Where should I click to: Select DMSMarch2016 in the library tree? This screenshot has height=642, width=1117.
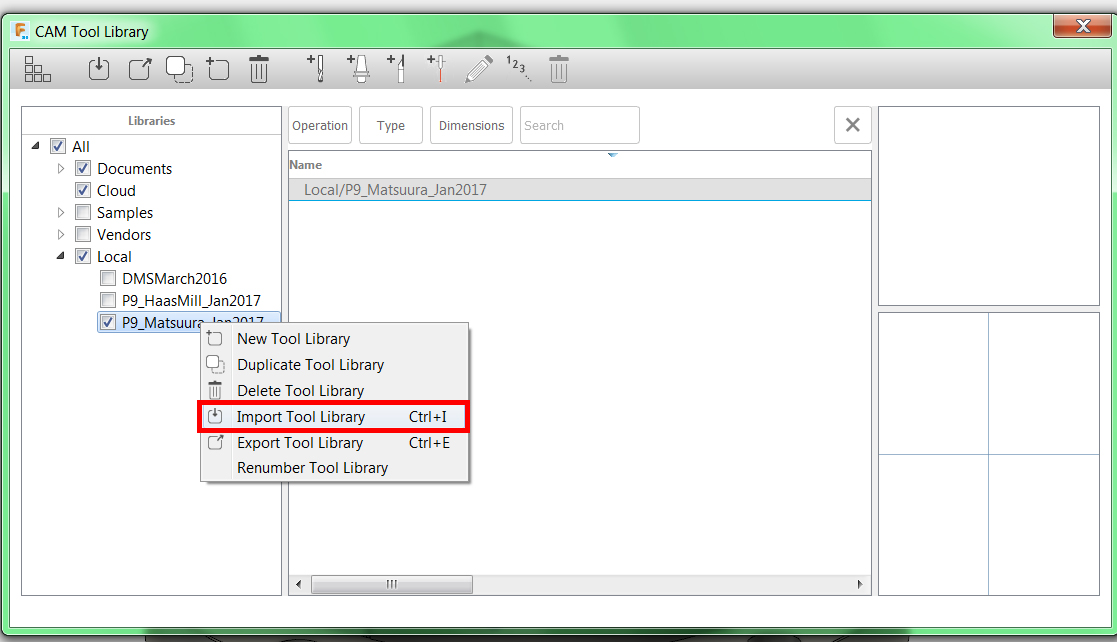(175, 279)
